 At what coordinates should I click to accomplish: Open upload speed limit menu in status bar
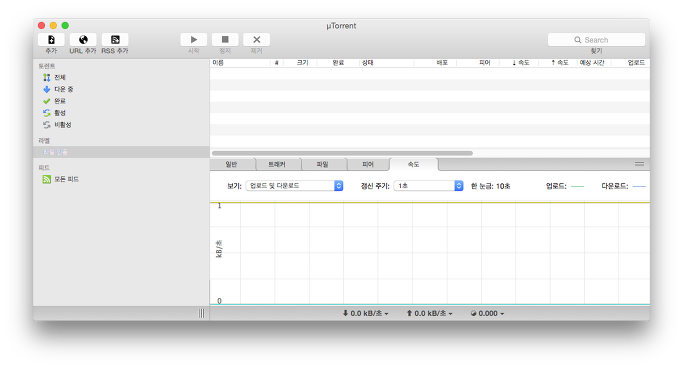tap(429, 314)
